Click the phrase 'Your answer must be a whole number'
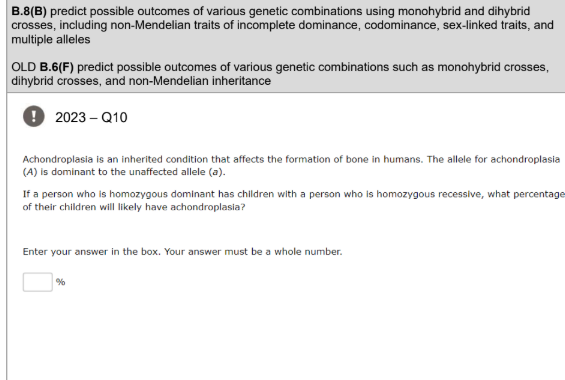The width and height of the screenshot is (565, 380). click(x=253, y=252)
